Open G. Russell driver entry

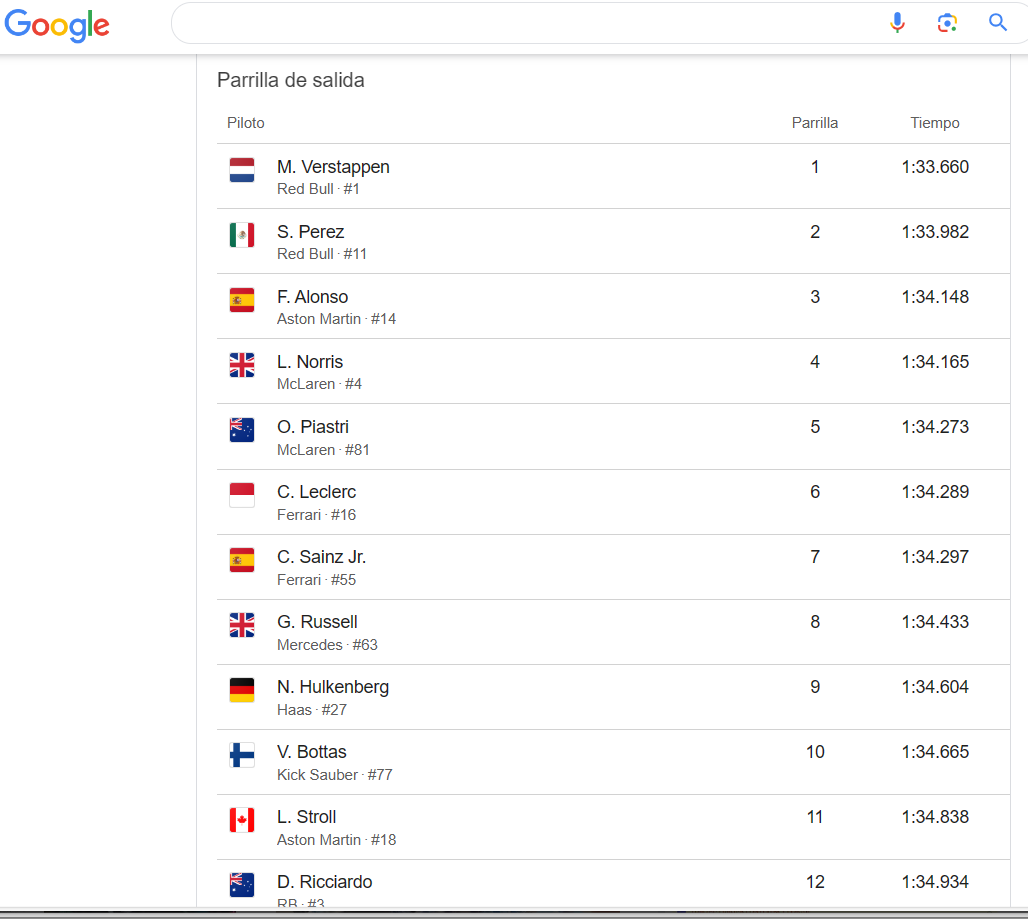(317, 622)
